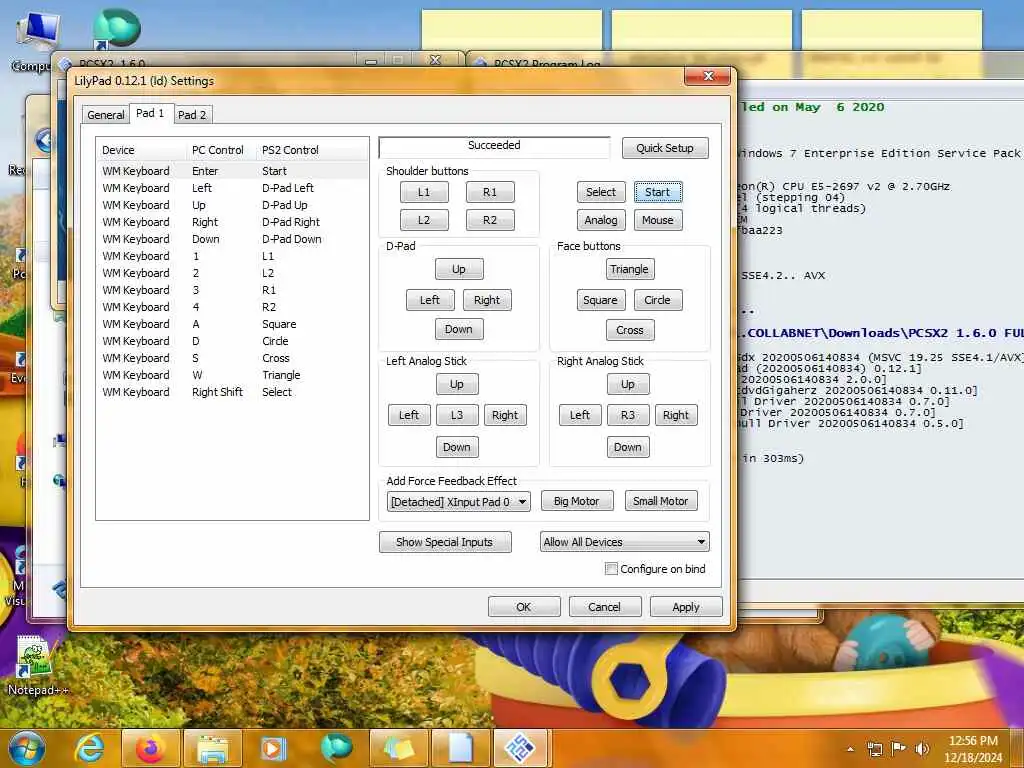The height and width of the screenshot is (768, 1024).
Task: Open Sticky Notes taskbar icon
Action: point(398,748)
